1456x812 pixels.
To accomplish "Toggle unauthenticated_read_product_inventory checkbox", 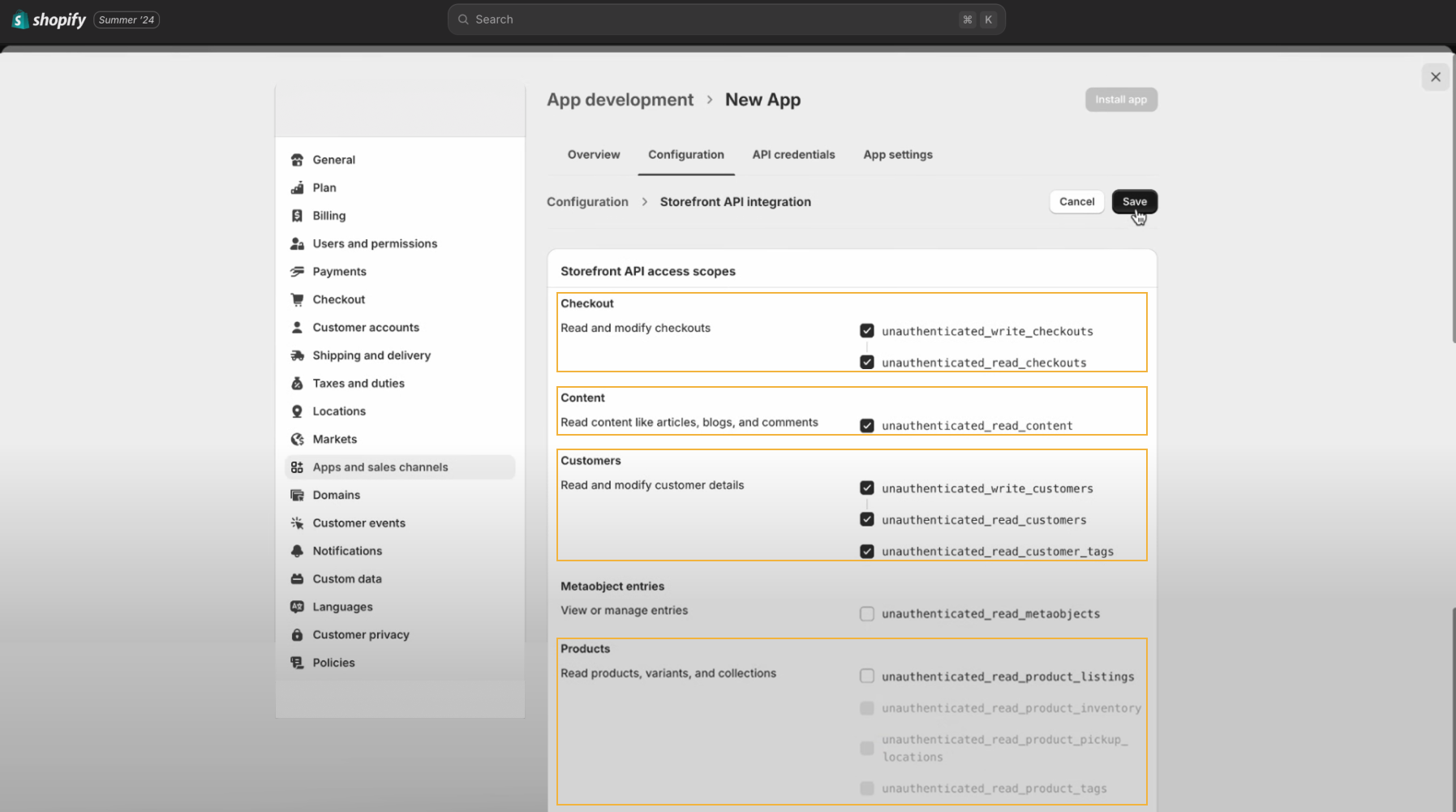I will [x=867, y=708].
